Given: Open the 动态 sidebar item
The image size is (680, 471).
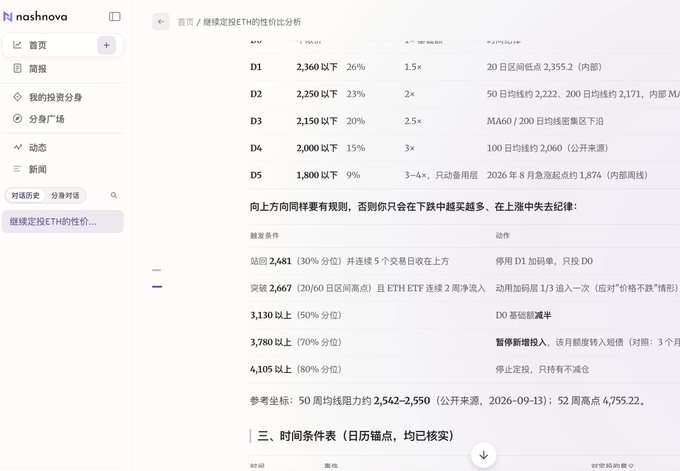Looking at the screenshot, I should (x=62, y=147).
